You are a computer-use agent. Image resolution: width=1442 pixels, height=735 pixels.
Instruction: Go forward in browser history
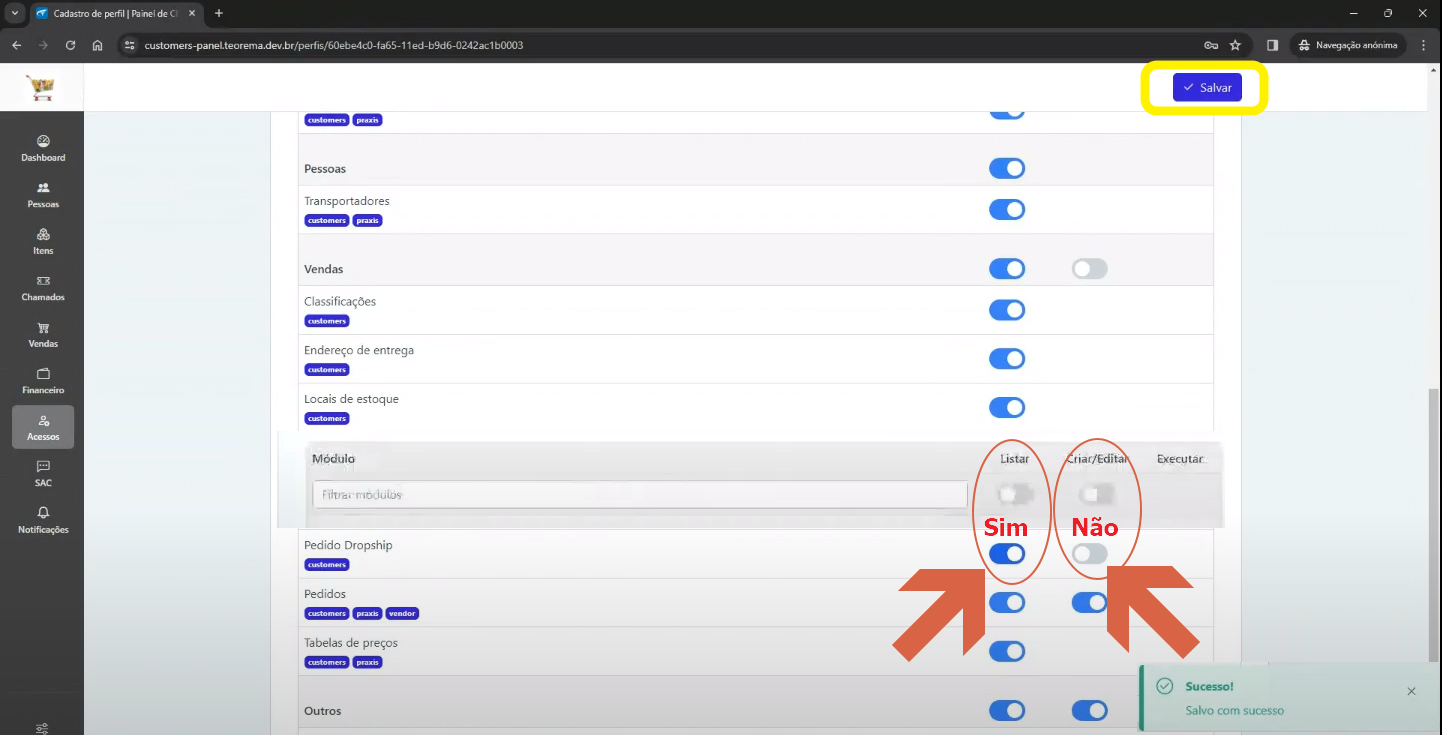[43, 45]
